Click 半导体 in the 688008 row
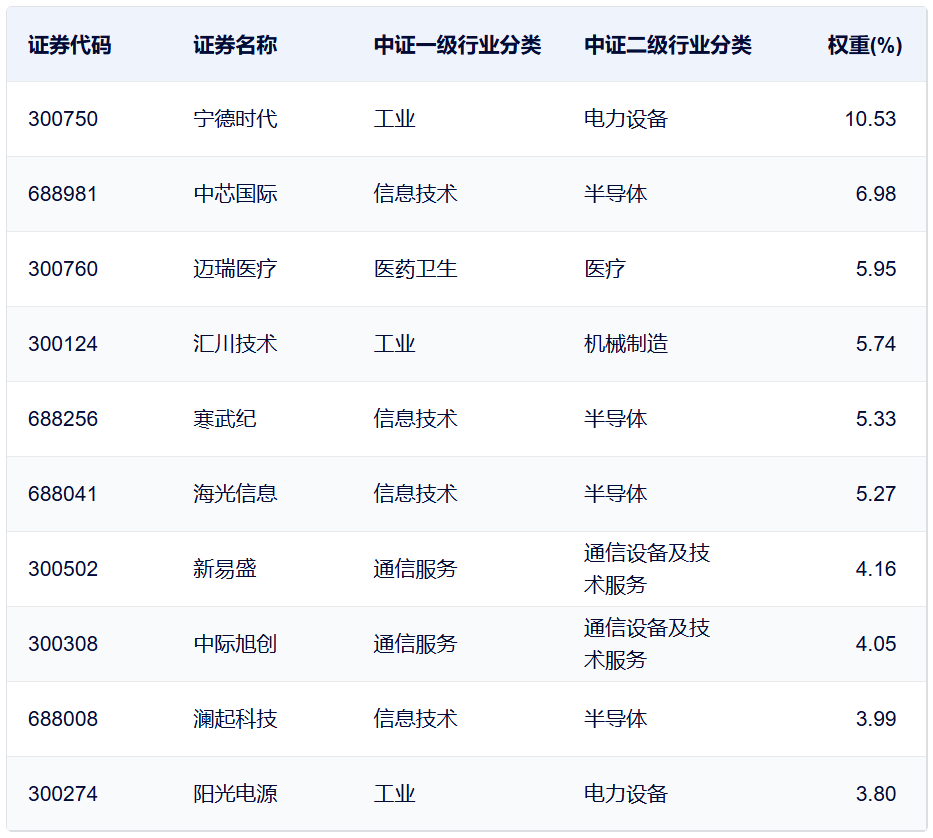933x838 pixels. tap(616, 719)
